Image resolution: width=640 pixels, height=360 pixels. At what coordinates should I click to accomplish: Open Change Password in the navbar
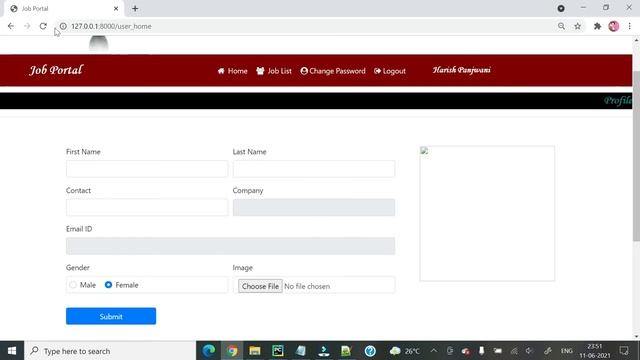coord(333,71)
